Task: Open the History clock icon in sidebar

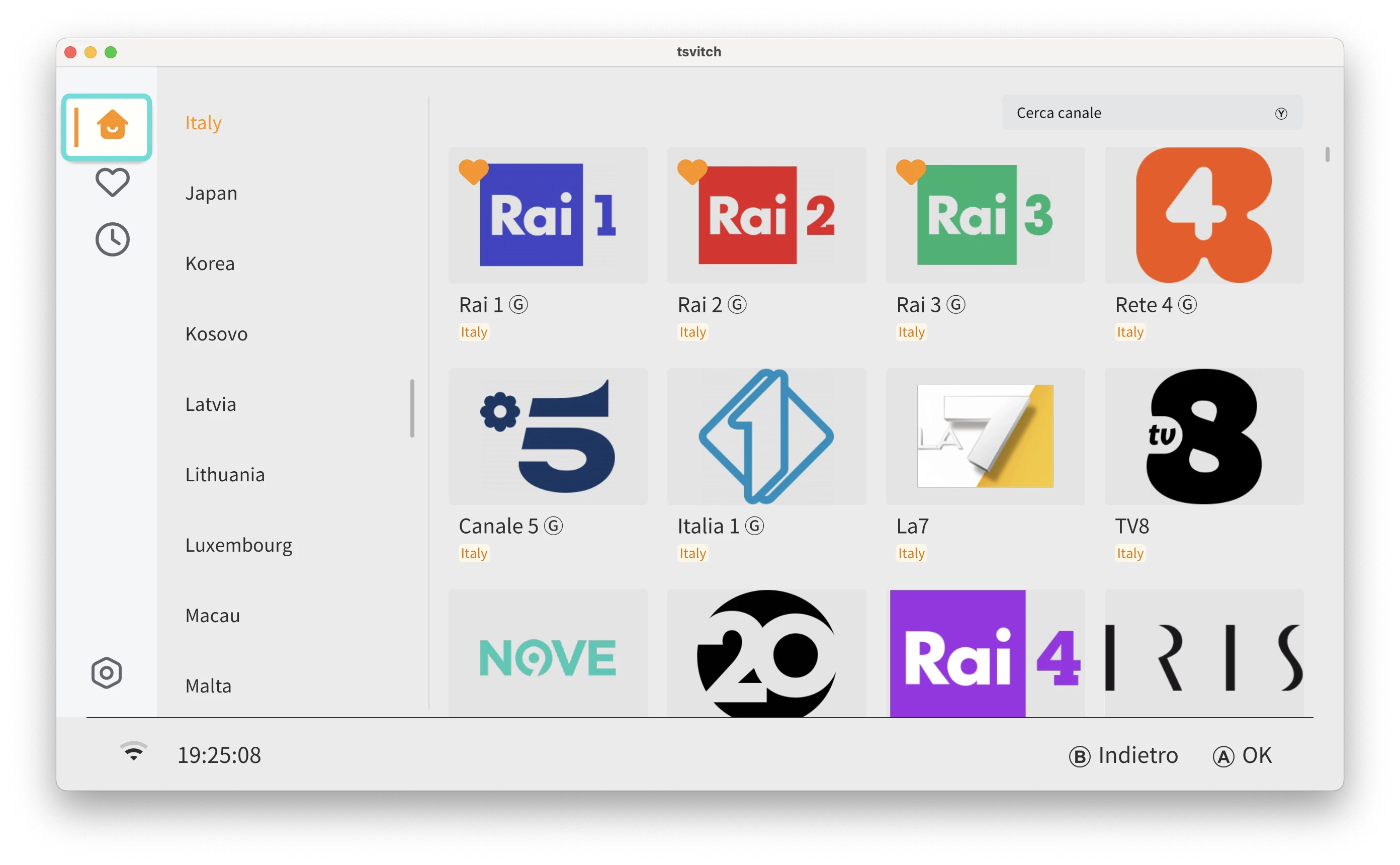Action: click(112, 239)
